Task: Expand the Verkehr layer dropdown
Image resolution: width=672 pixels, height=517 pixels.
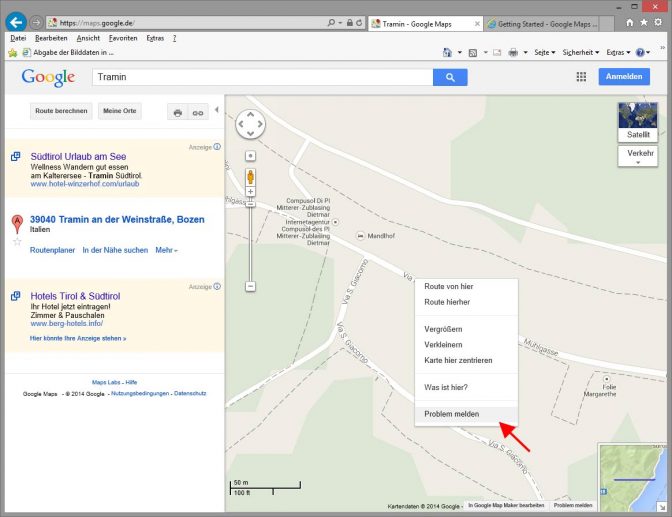Action: click(638, 156)
